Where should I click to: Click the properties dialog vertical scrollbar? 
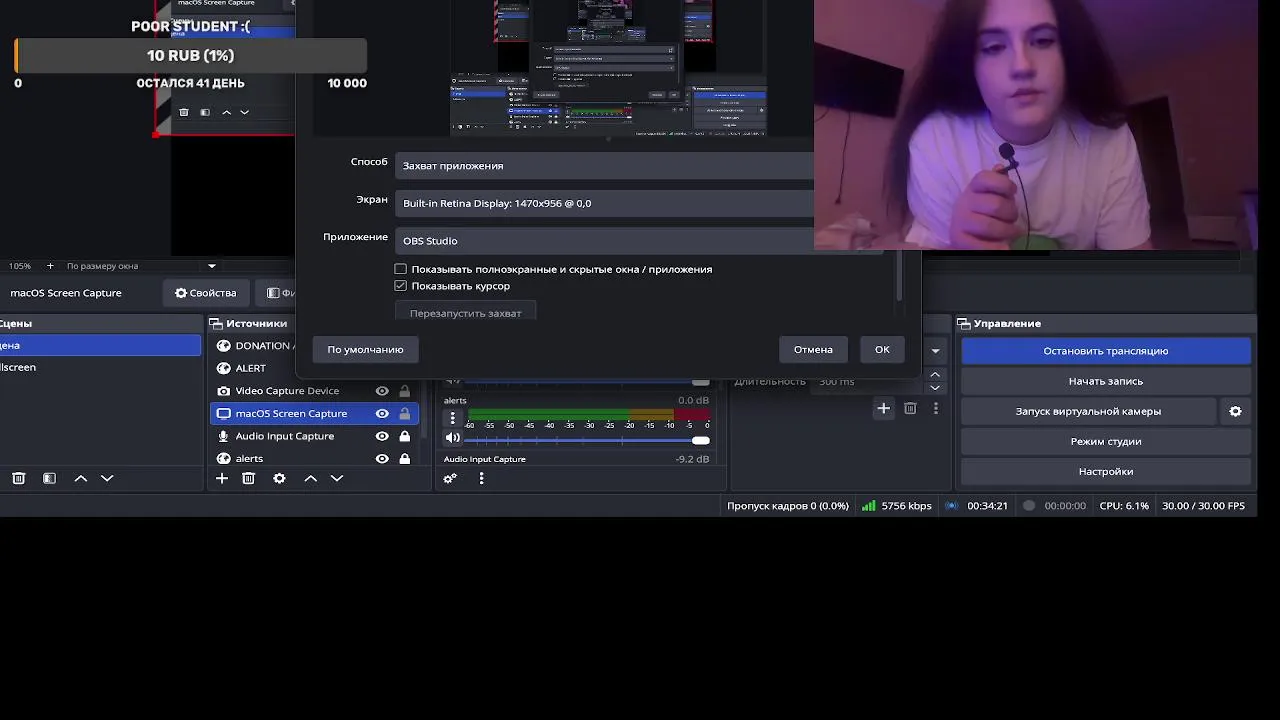pos(899,276)
